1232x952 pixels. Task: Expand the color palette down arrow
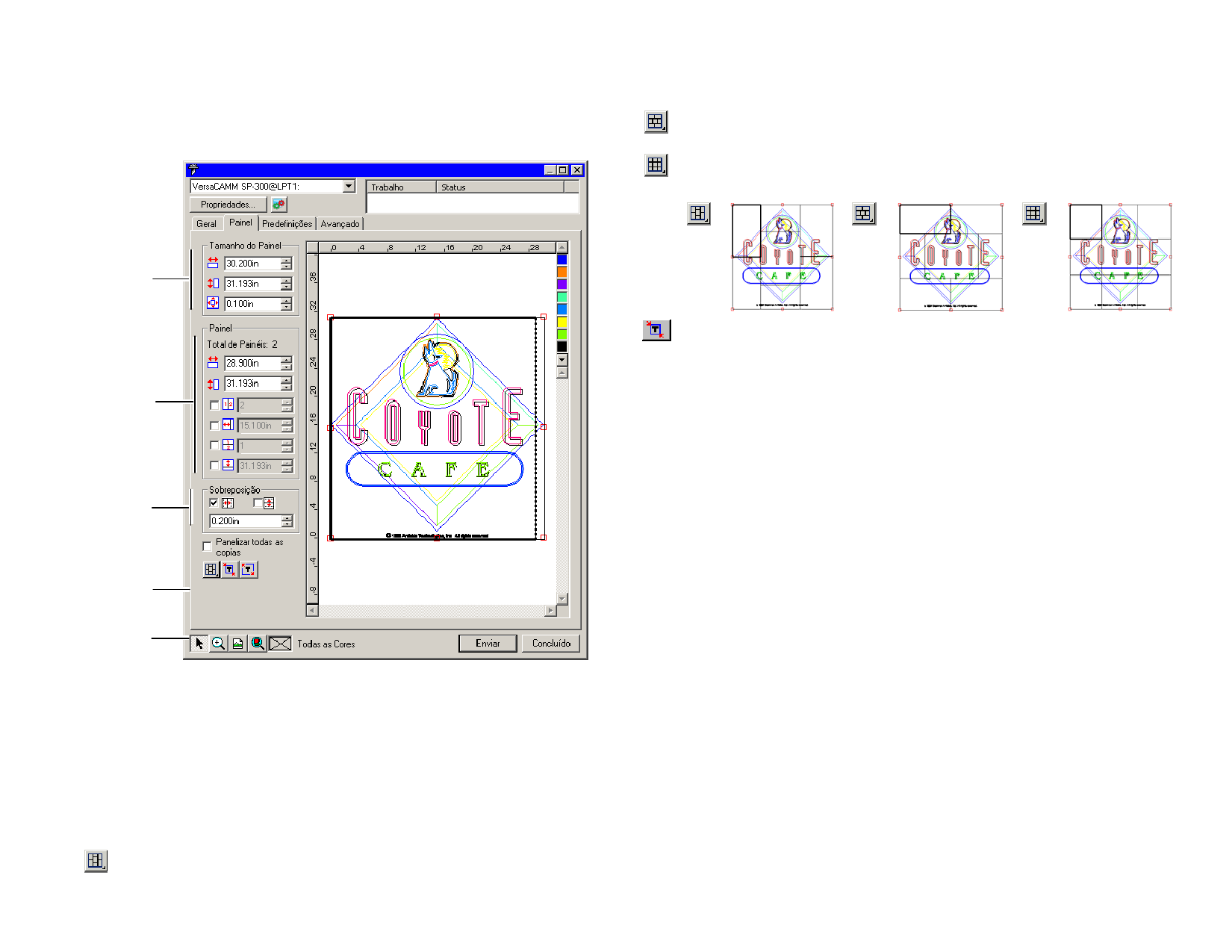click(562, 360)
